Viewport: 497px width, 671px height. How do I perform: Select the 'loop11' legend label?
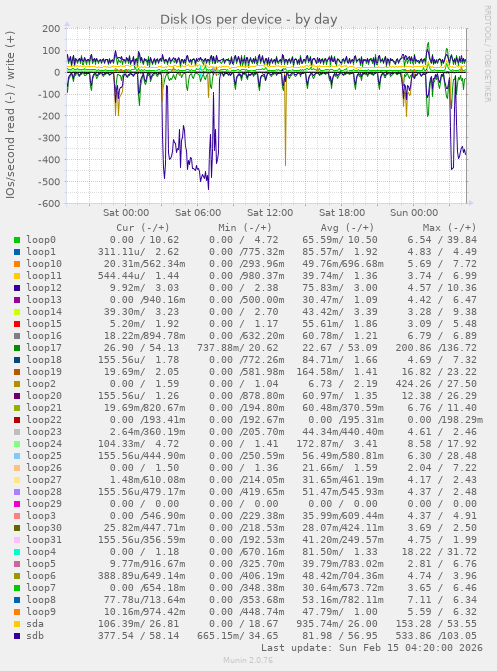click(44, 276)
